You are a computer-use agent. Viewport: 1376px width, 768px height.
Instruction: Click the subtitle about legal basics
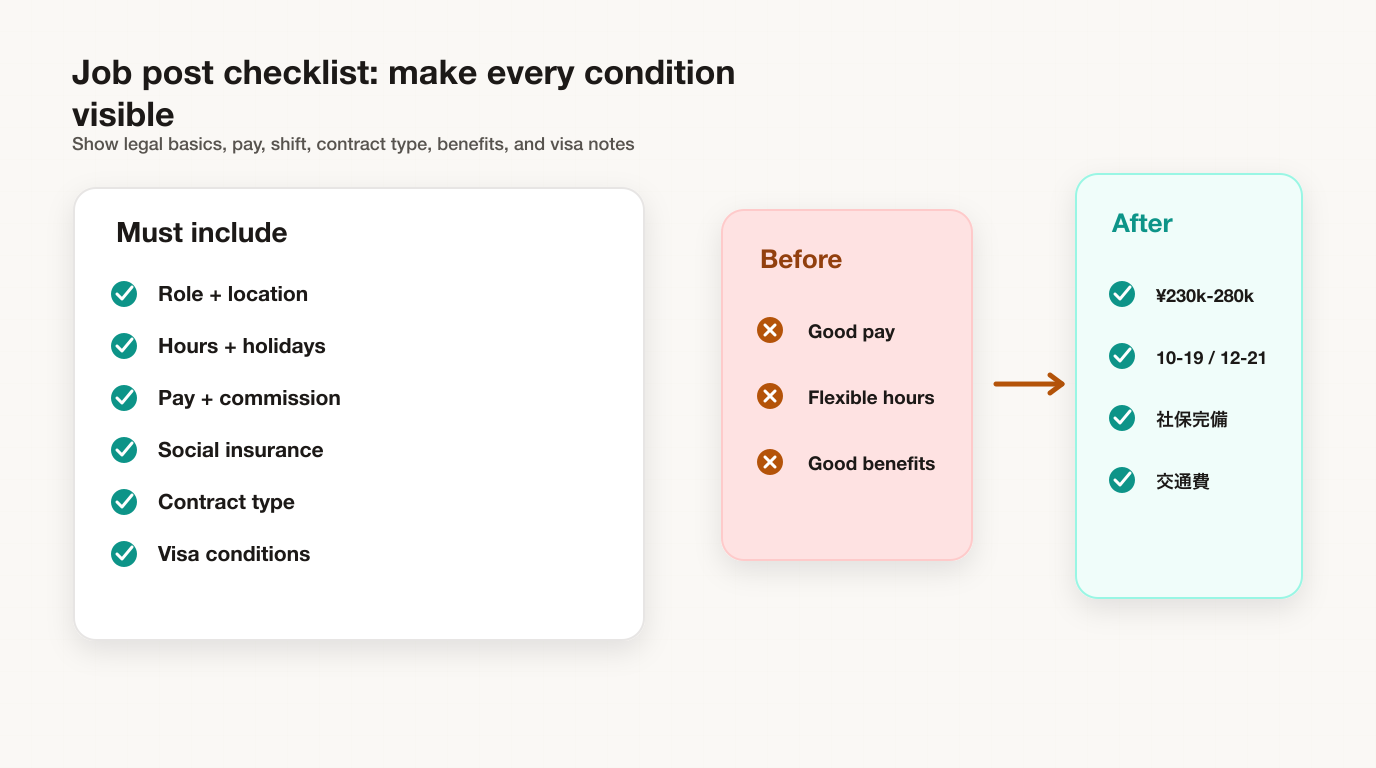(353, 144)
